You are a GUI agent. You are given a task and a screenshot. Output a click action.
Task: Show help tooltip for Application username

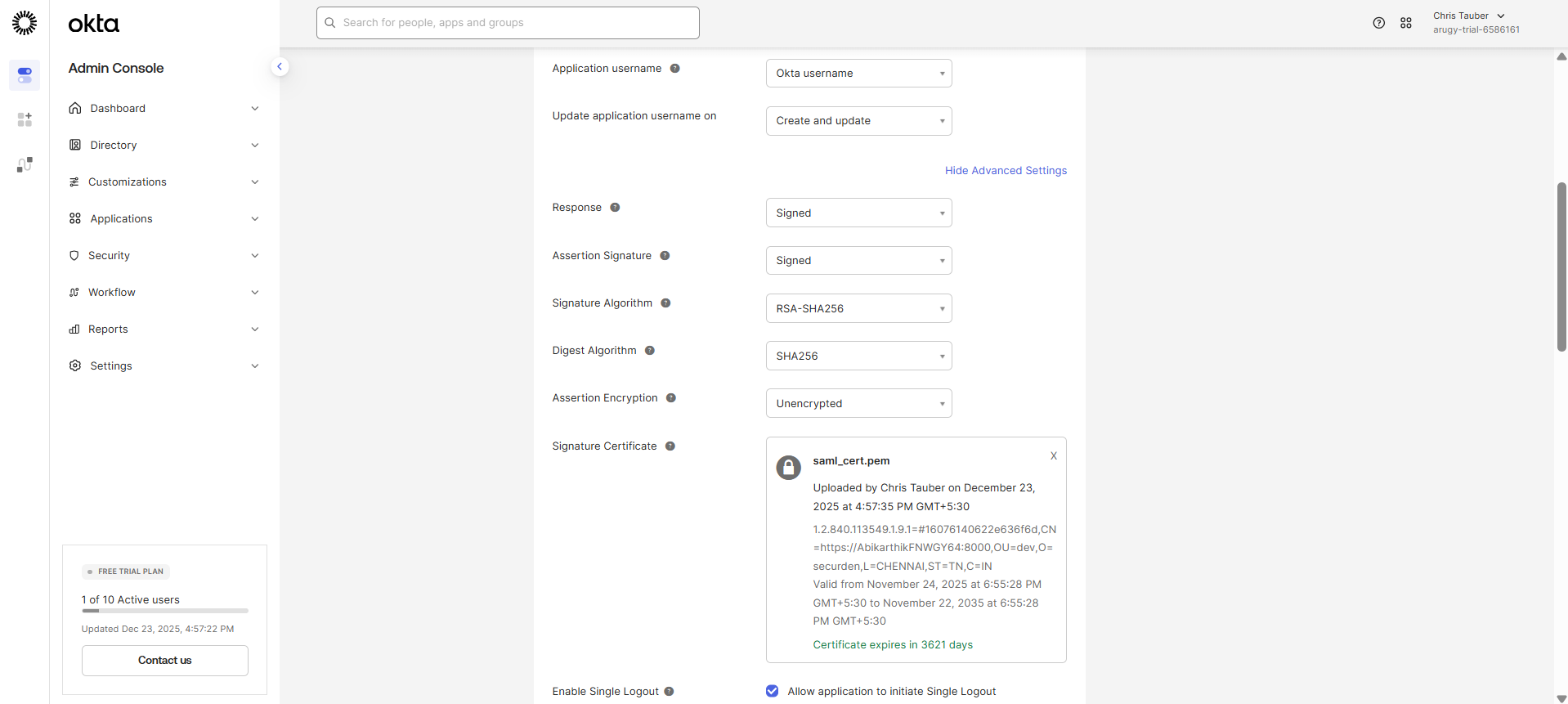coord(675,69)
